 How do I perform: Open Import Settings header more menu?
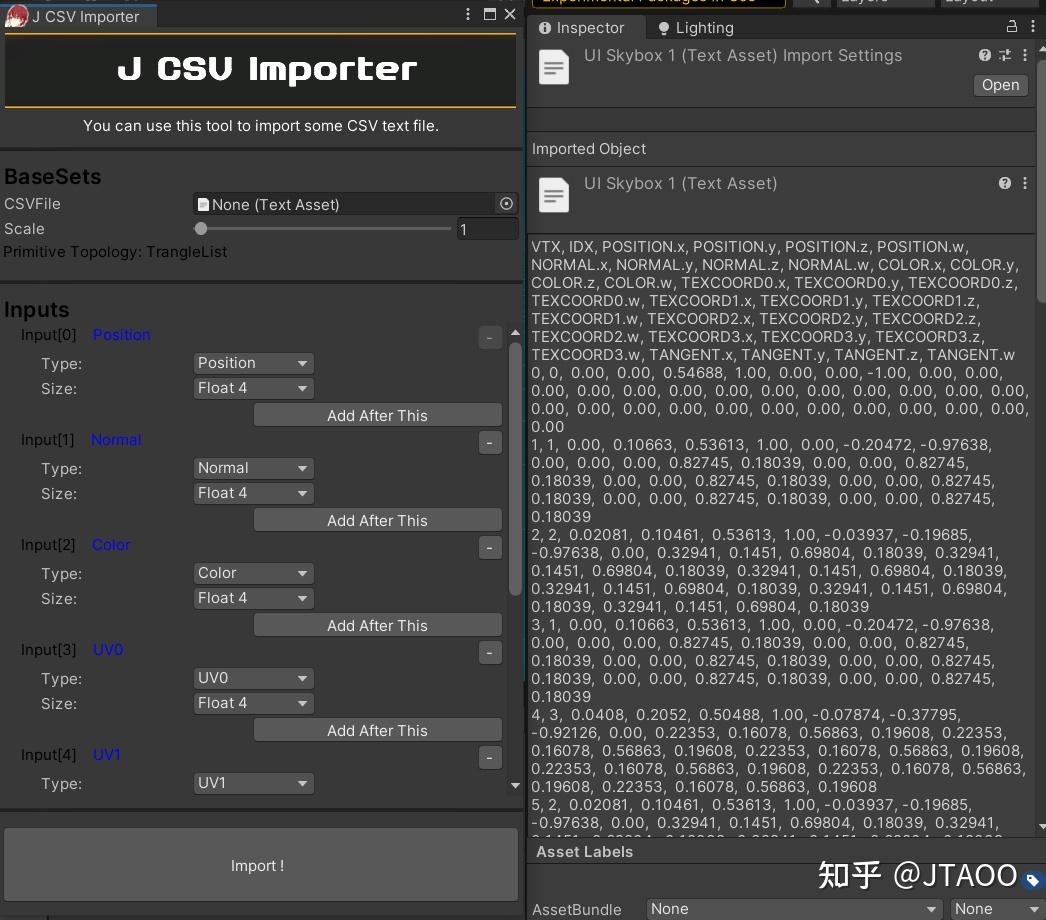coord(1025,55)
